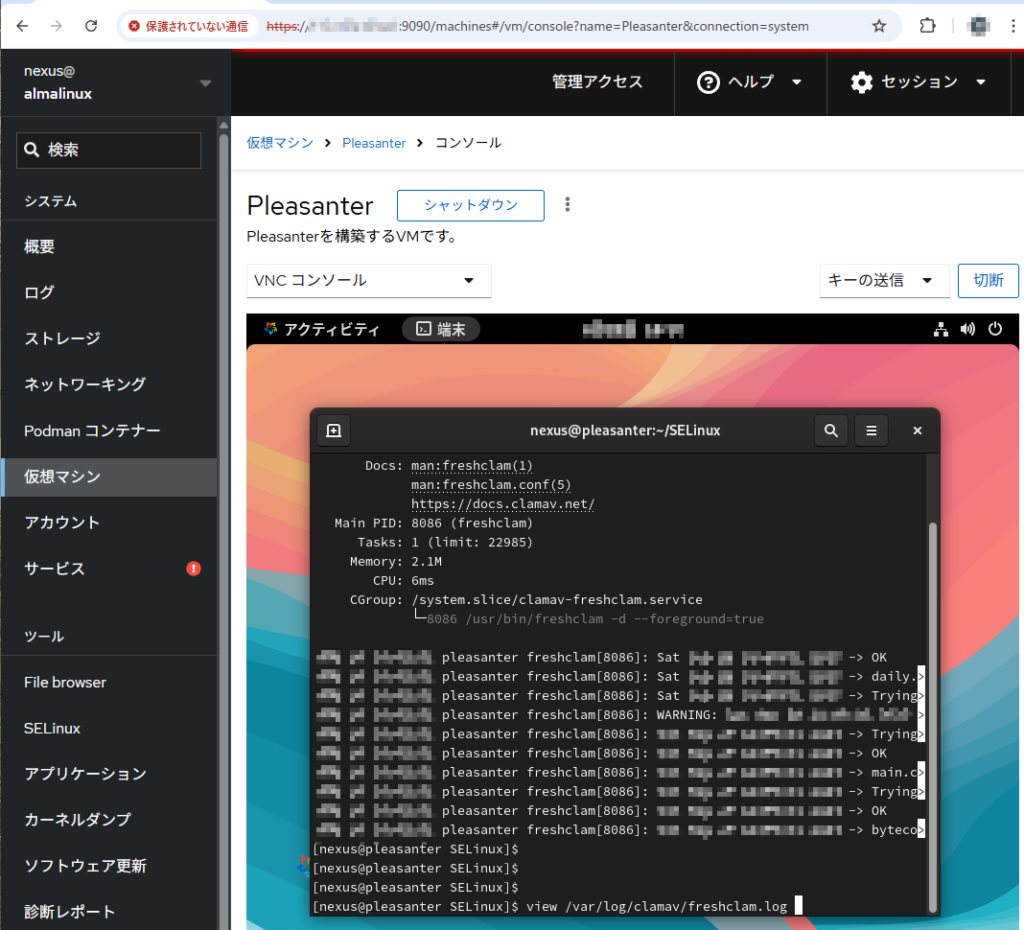Screen dimensions: 1024x930
Task: Click GNOME network status icon
Action: coord(940,329)
